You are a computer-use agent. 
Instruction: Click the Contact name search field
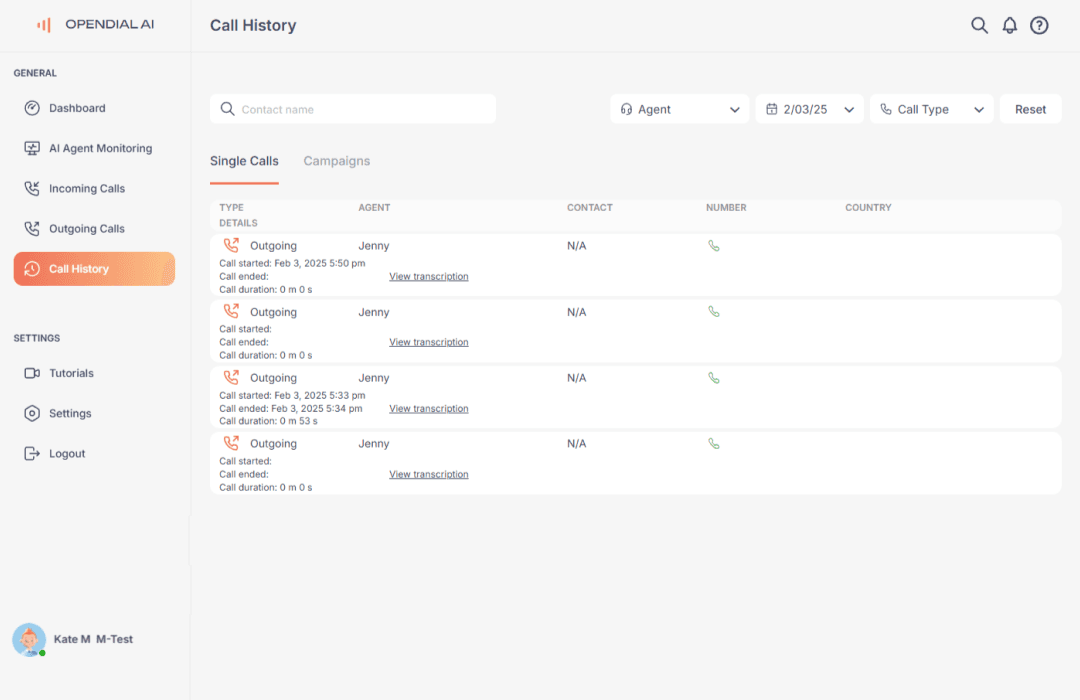pyautogui.click(x=352, y=108)
